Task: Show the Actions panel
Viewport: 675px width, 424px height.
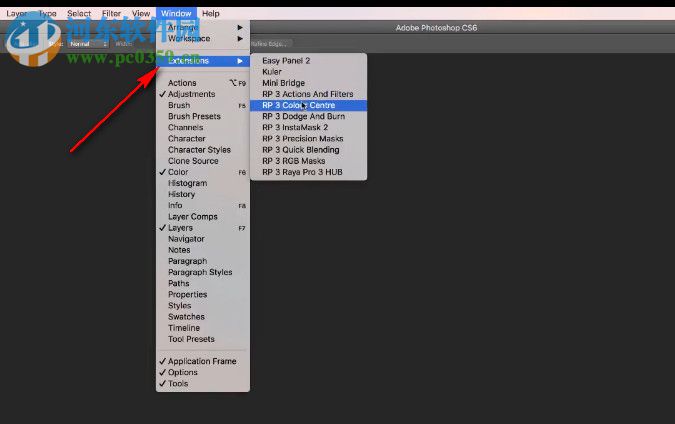Action: point(203,83)
